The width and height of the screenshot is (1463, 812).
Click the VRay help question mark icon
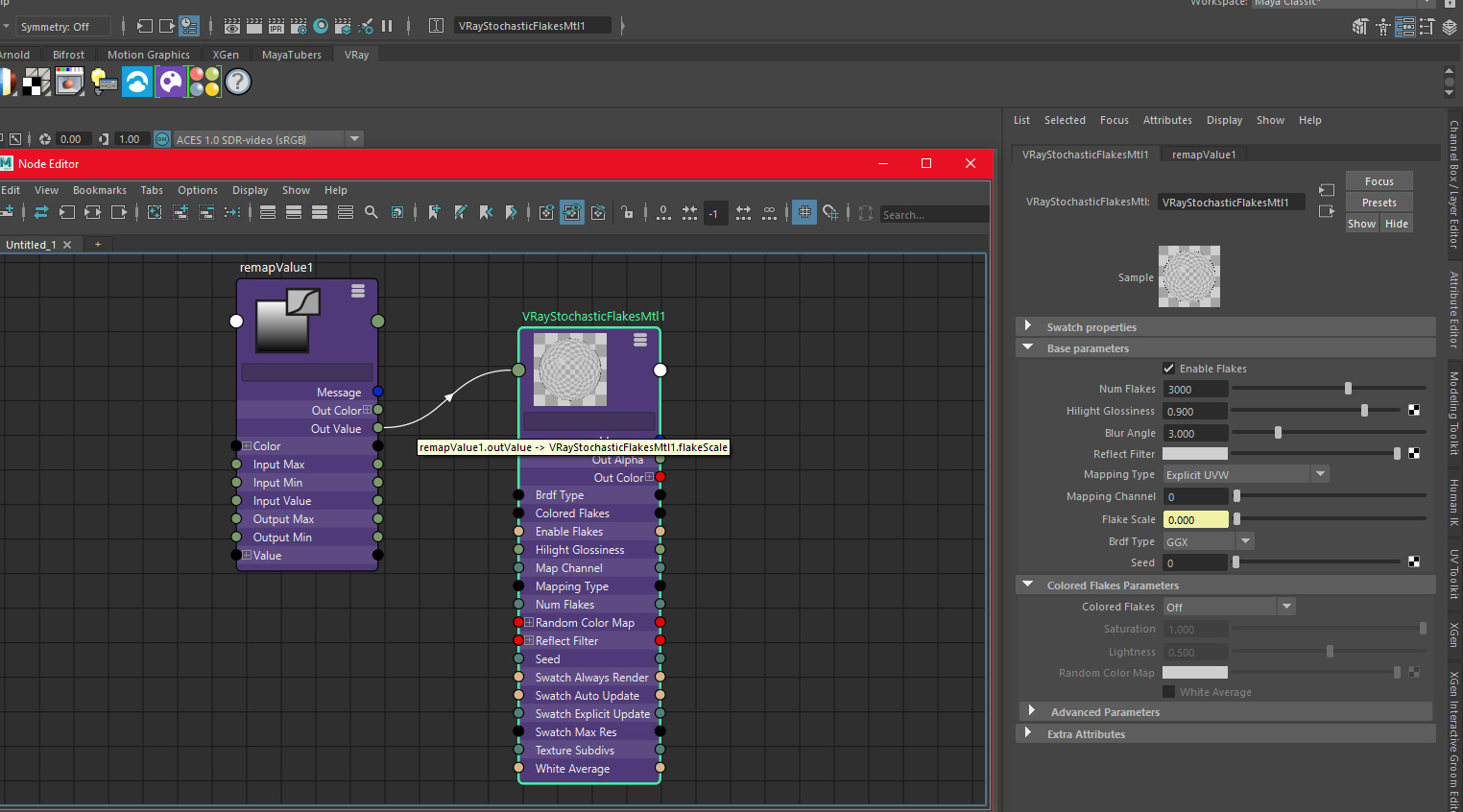(238, 83)
